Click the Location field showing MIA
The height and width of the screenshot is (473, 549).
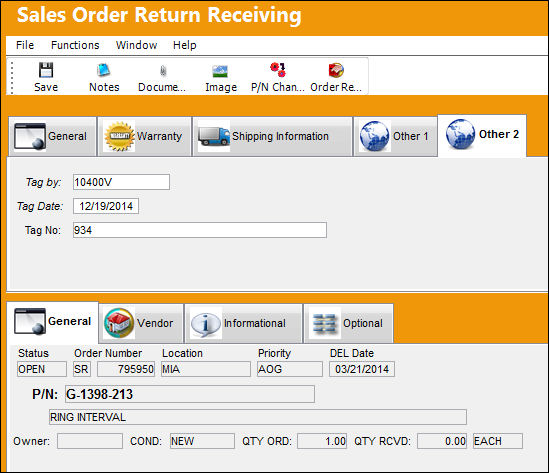point(206,369)
